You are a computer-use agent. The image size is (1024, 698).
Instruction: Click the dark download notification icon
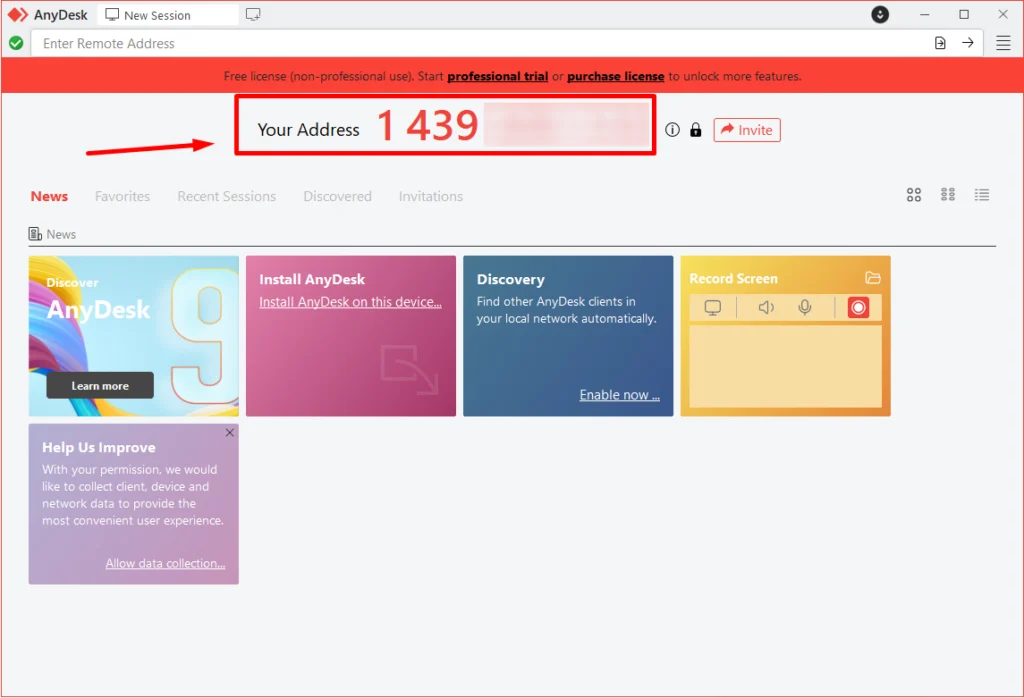pos(880,14)
